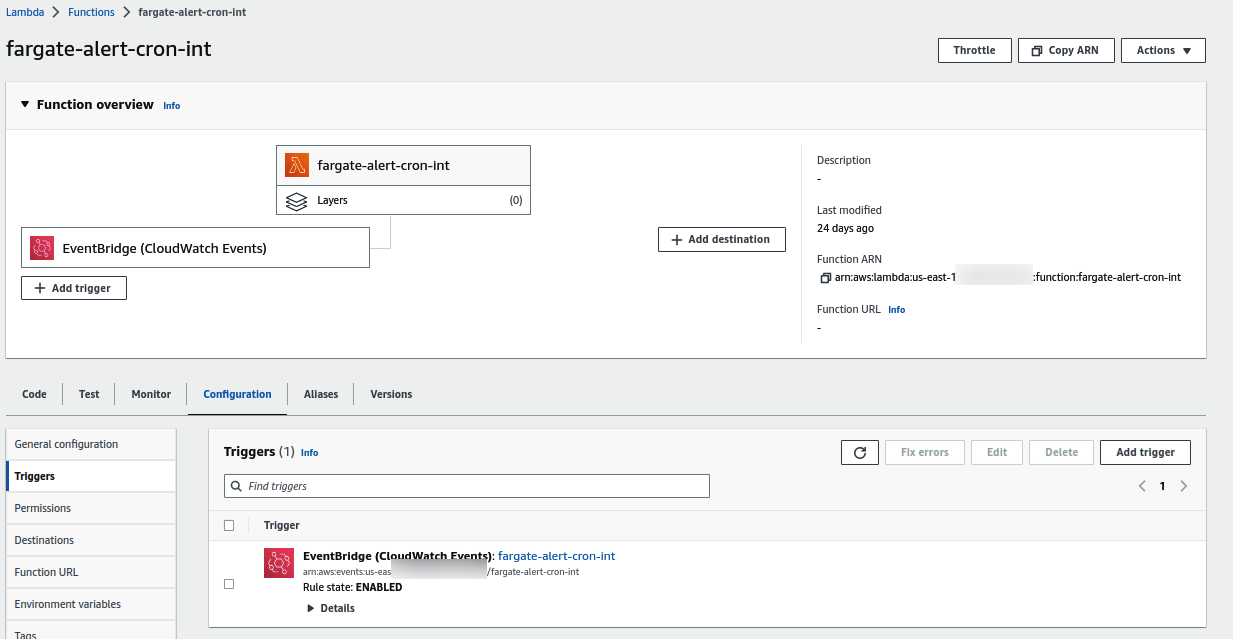Screen dimensions: 1233x639
Task: Select Permissions in the Configuration sidebar
Action: pyautogui.click(x=42, y=508)
